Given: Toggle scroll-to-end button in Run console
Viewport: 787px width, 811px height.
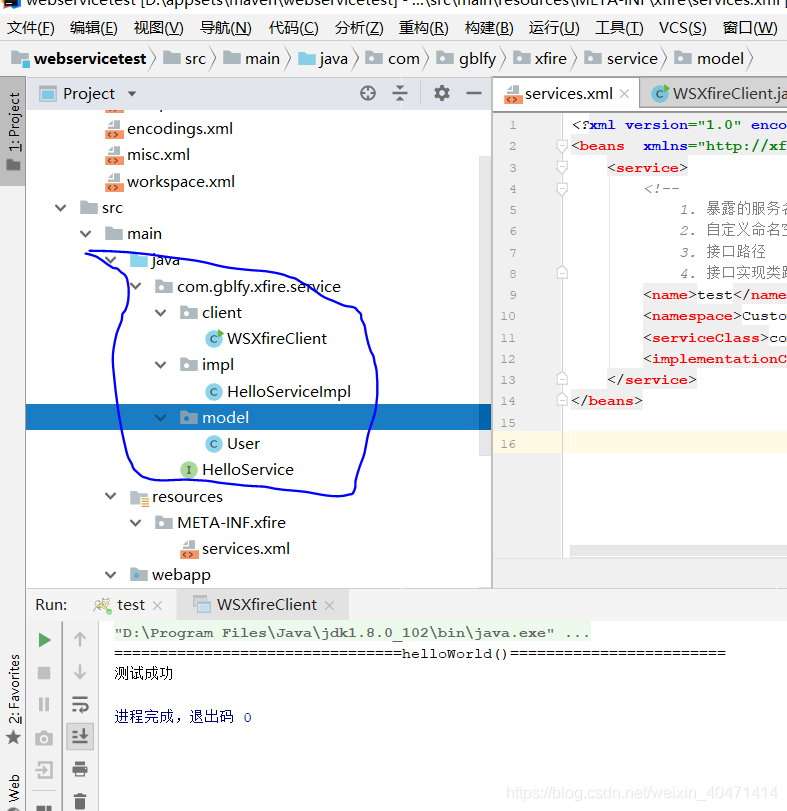Looking at the screenshot, I should pos(80,737).
